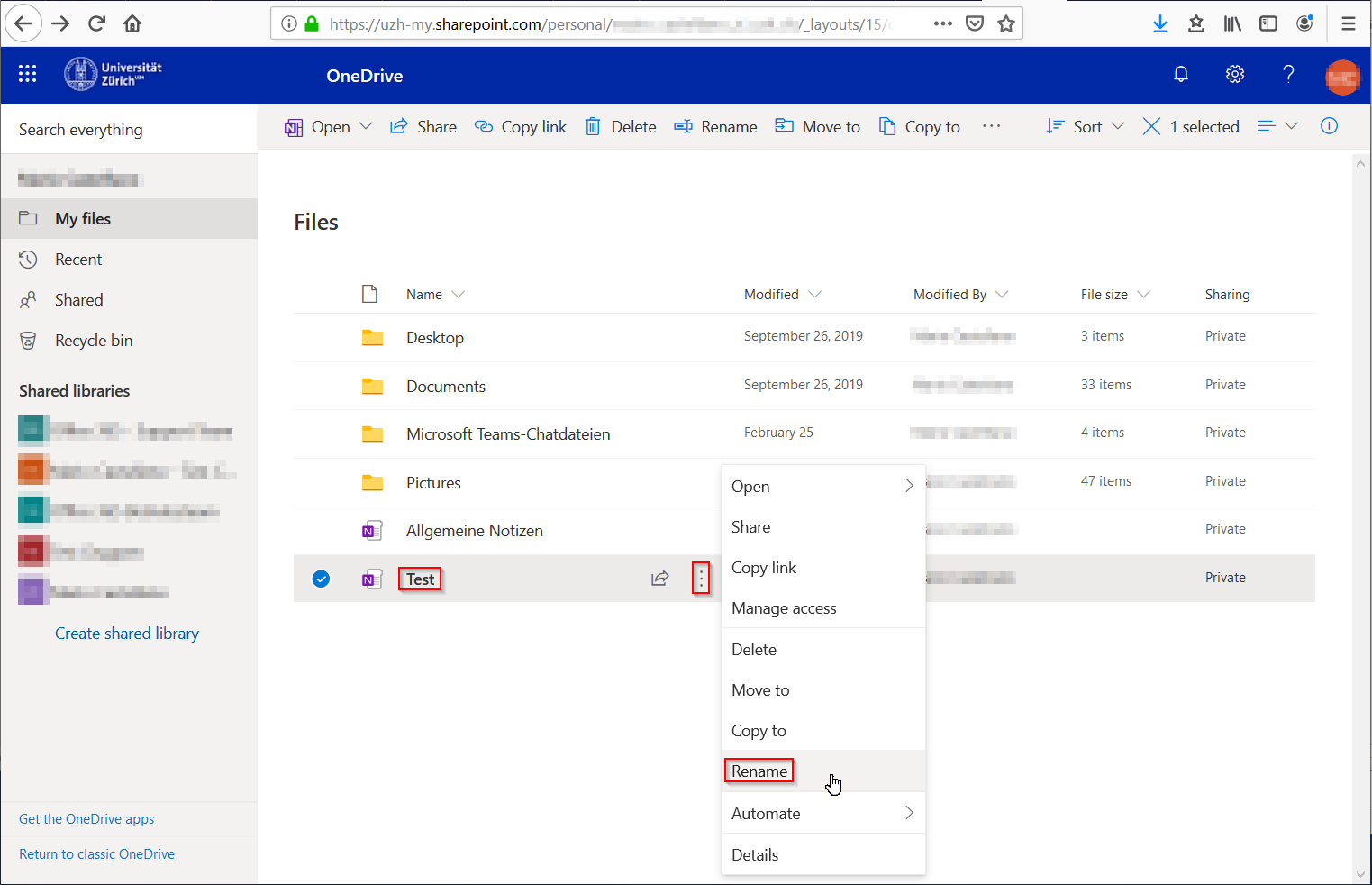Reload the page with the refresh icon
The image size is (1372, 885).
(x=96, y=23)
